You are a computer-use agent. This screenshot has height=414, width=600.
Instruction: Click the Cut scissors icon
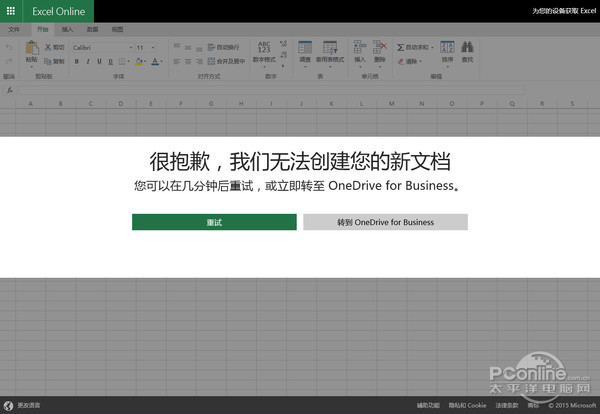pos(48,47)
